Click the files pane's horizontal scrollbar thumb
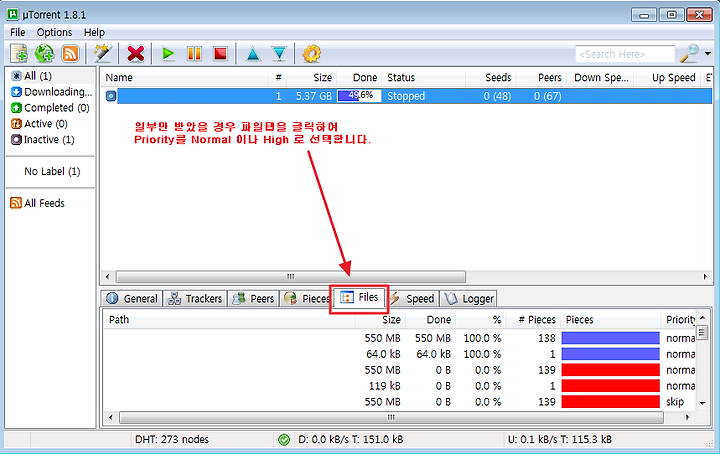The width and height of the screenshot is (720, 454). coord(391,417)
